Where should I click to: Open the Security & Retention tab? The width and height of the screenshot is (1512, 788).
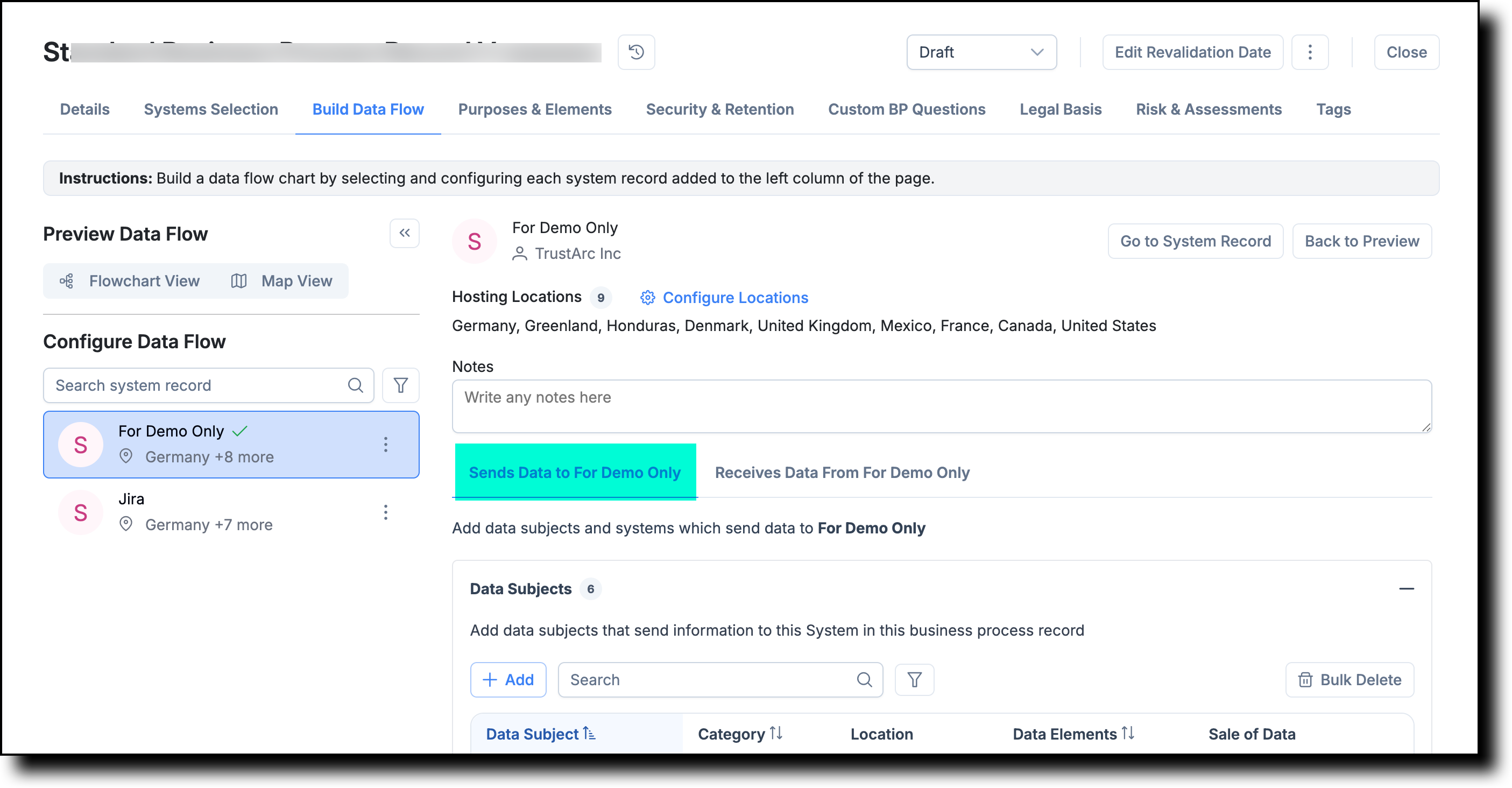tap(719, 109)
